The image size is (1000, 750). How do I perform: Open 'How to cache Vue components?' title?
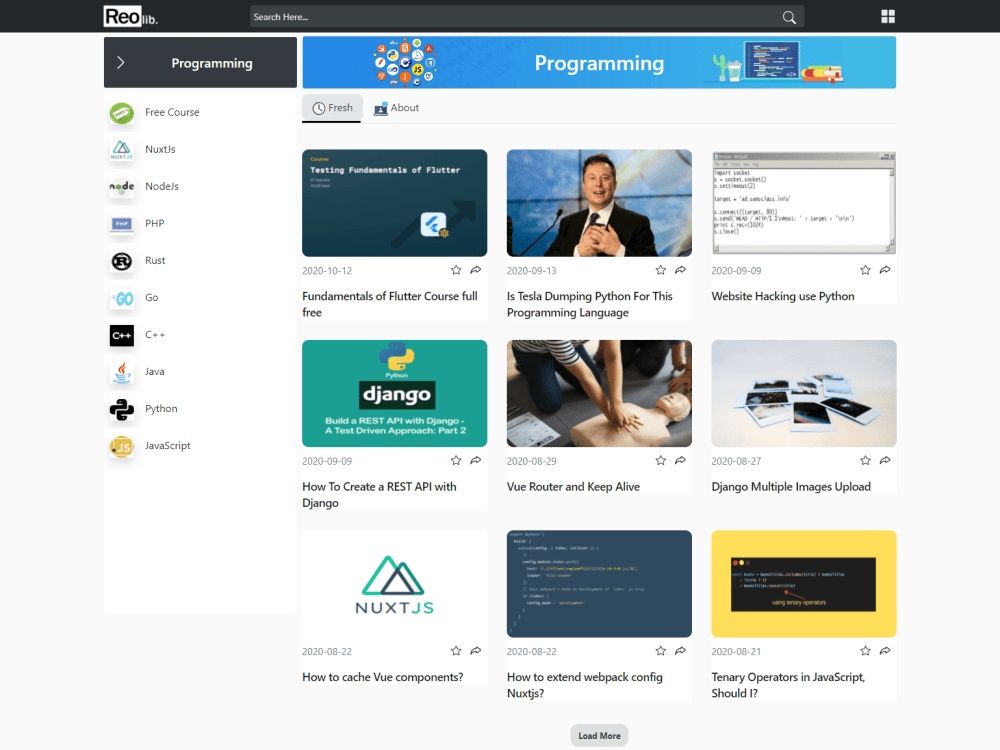point(383,677)
